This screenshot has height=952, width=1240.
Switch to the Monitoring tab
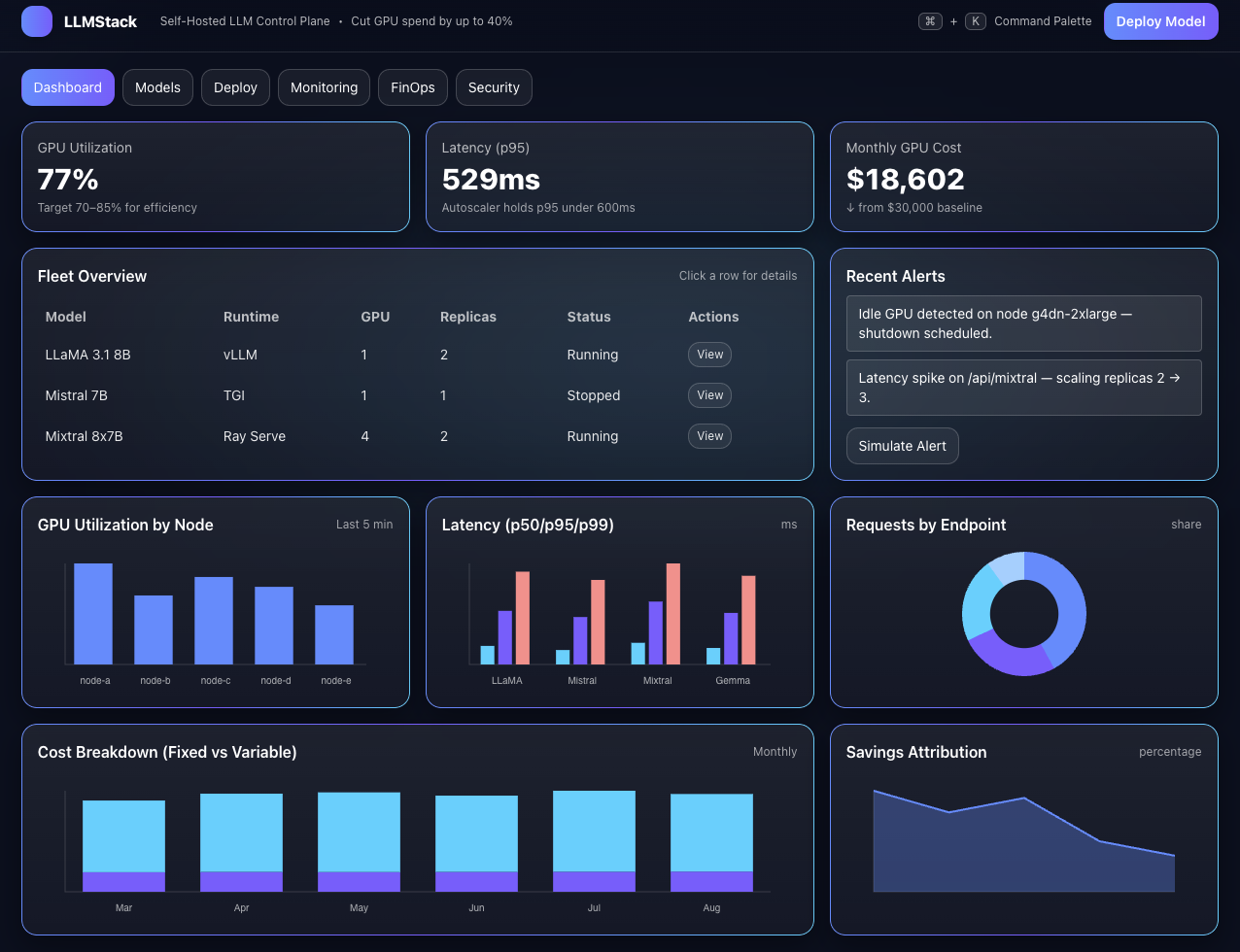click(324, 87)
